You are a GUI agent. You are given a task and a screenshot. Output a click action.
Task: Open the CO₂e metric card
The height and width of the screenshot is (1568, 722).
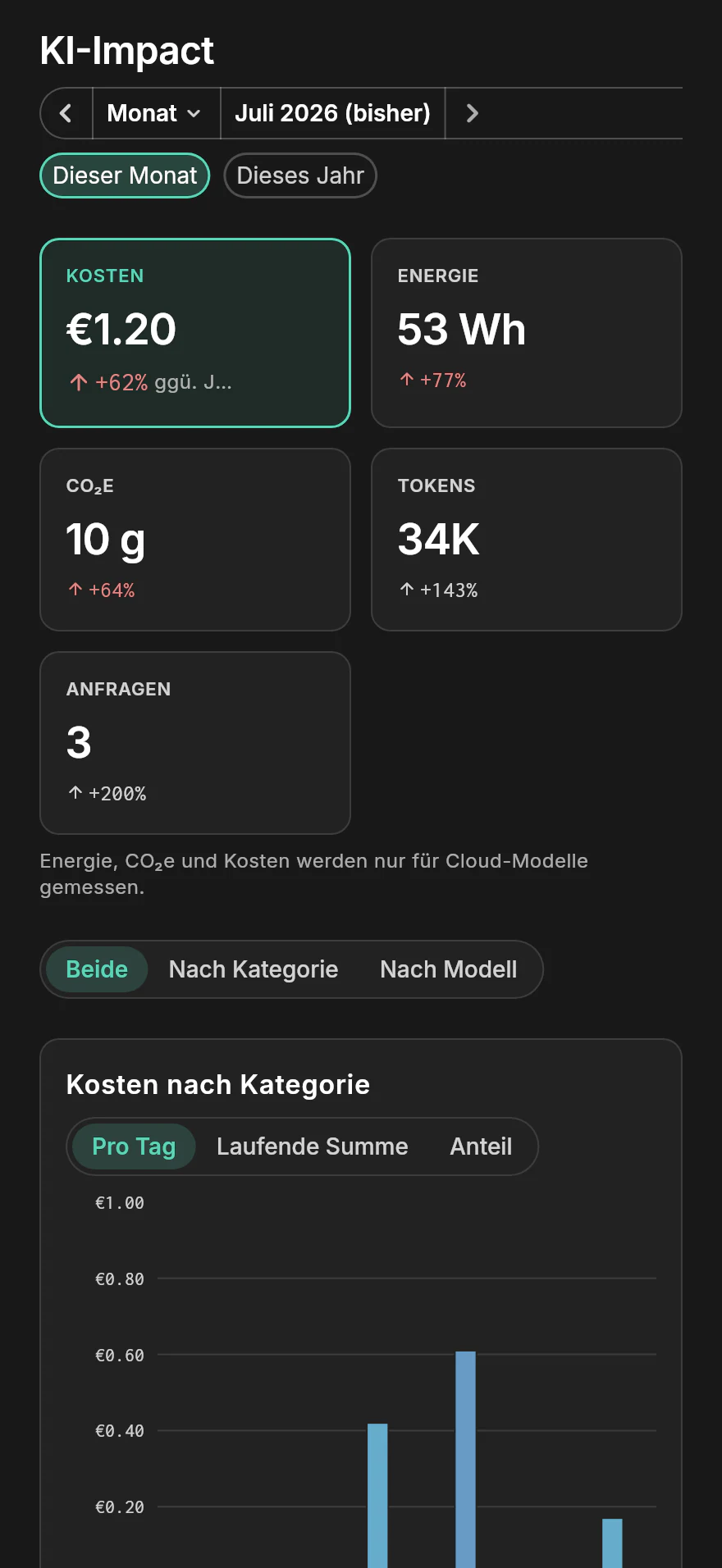pos(195,540)
